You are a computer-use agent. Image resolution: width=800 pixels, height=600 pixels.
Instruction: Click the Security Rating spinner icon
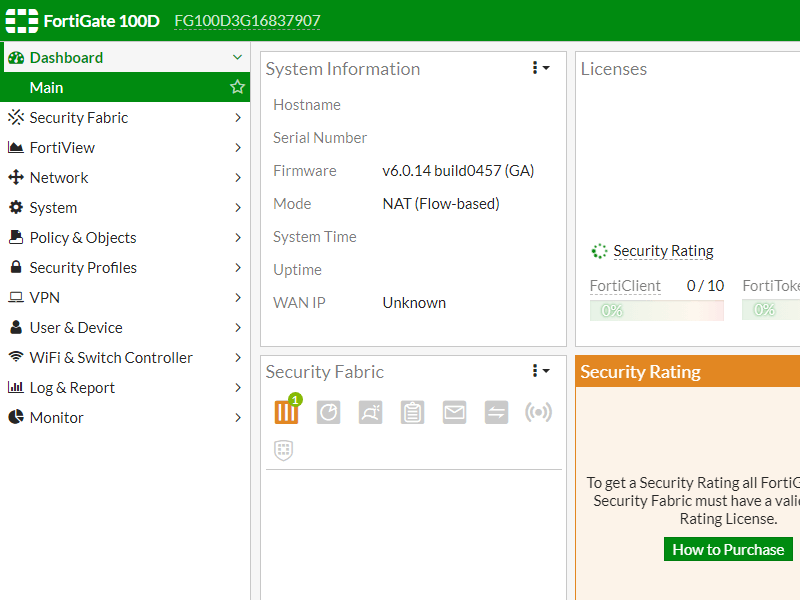599,251
